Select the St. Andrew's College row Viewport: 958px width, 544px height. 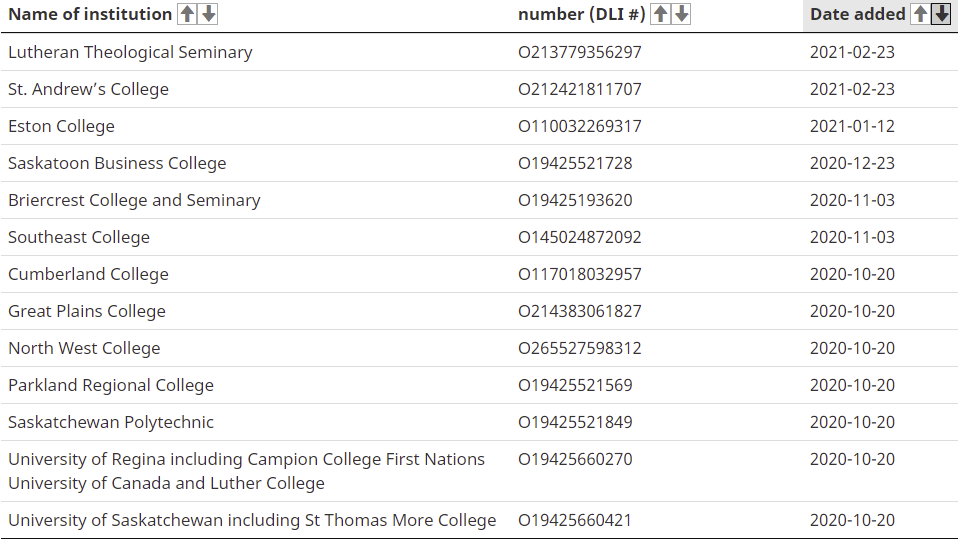479,89
